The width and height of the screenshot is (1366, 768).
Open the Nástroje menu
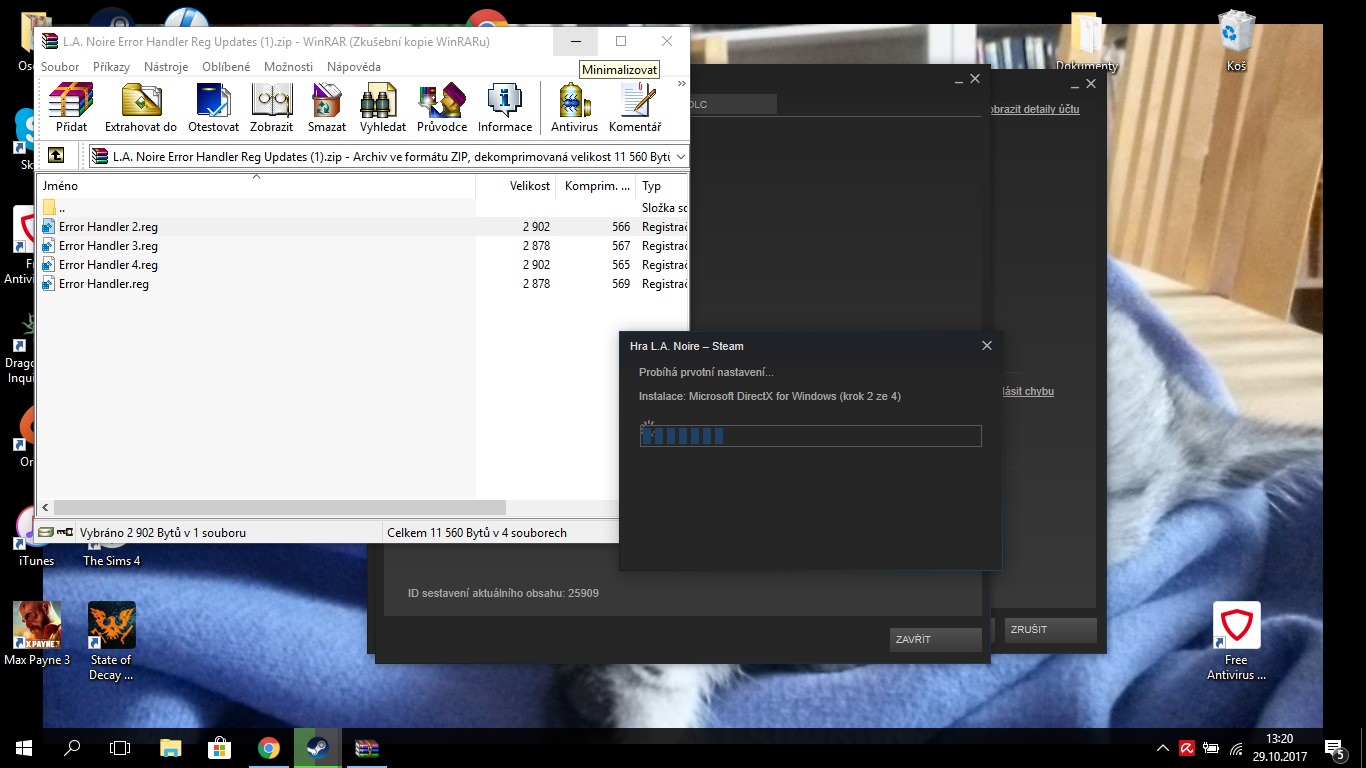click(x=166, y=67)
